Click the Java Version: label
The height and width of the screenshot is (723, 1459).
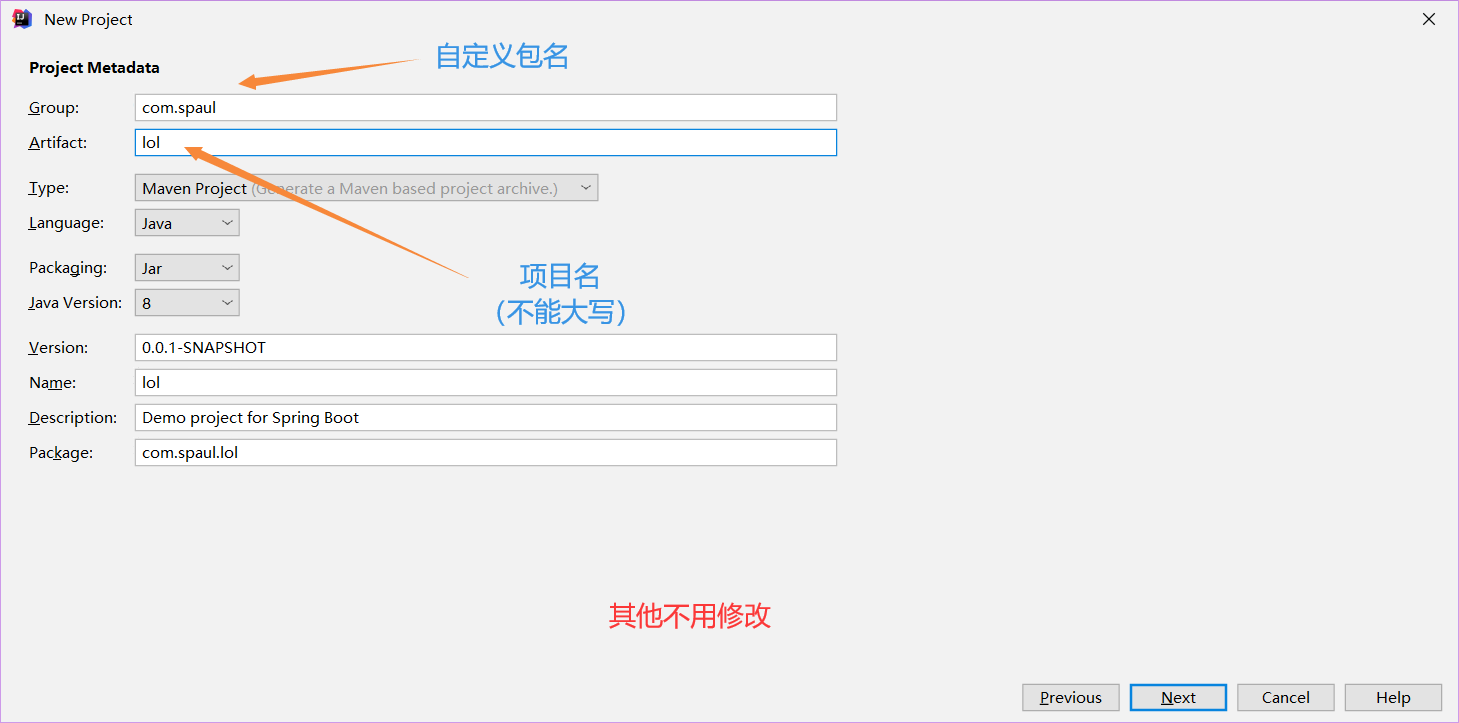(75, 303)
